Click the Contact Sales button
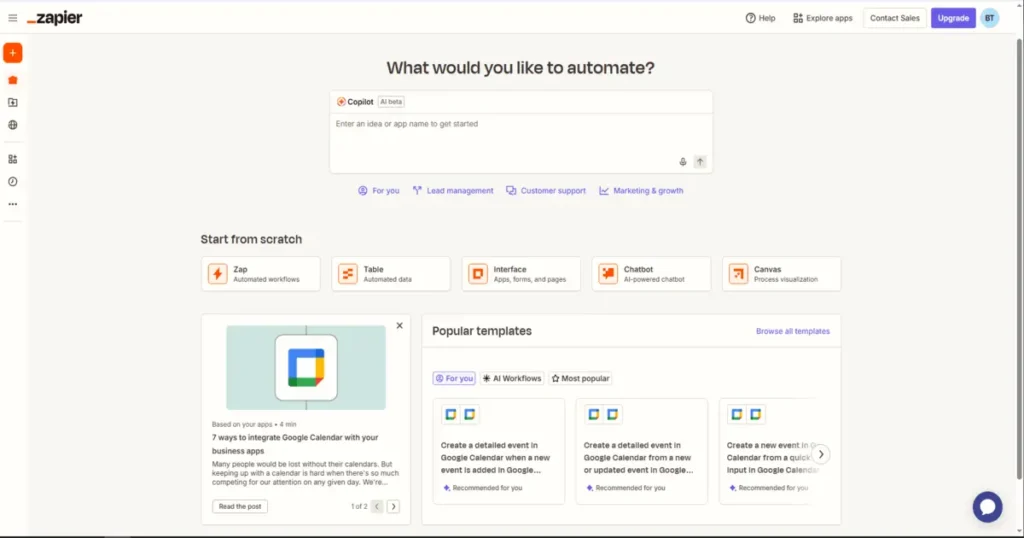 pyautogui.click(x=894, y=18)
